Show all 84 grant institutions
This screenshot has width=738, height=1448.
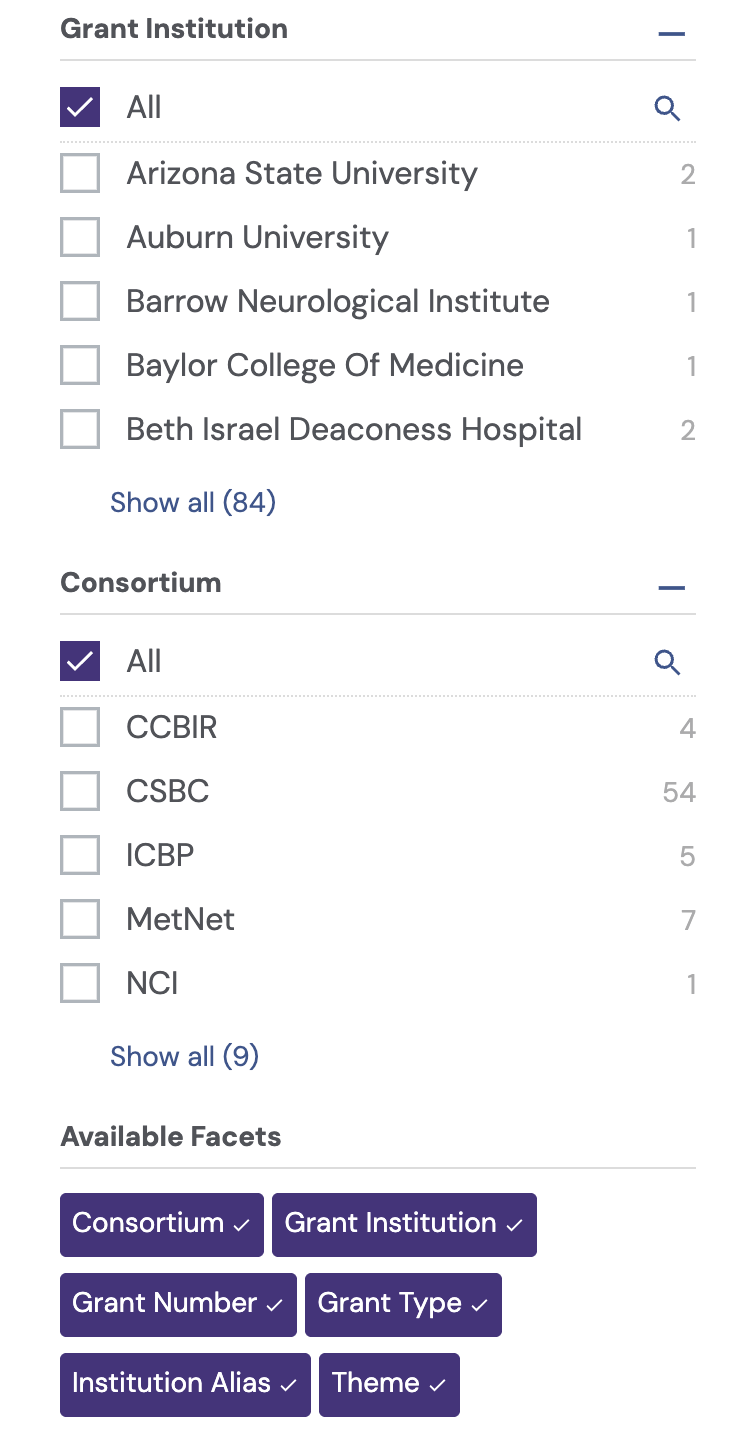click(x=193, y=502)
